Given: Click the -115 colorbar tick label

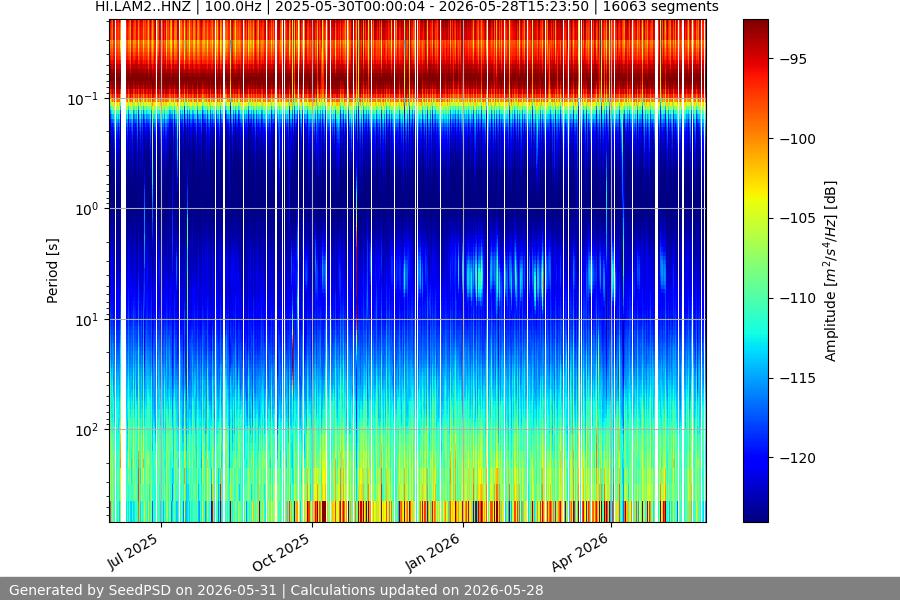Looking at the screenshot, I should 797,378.
